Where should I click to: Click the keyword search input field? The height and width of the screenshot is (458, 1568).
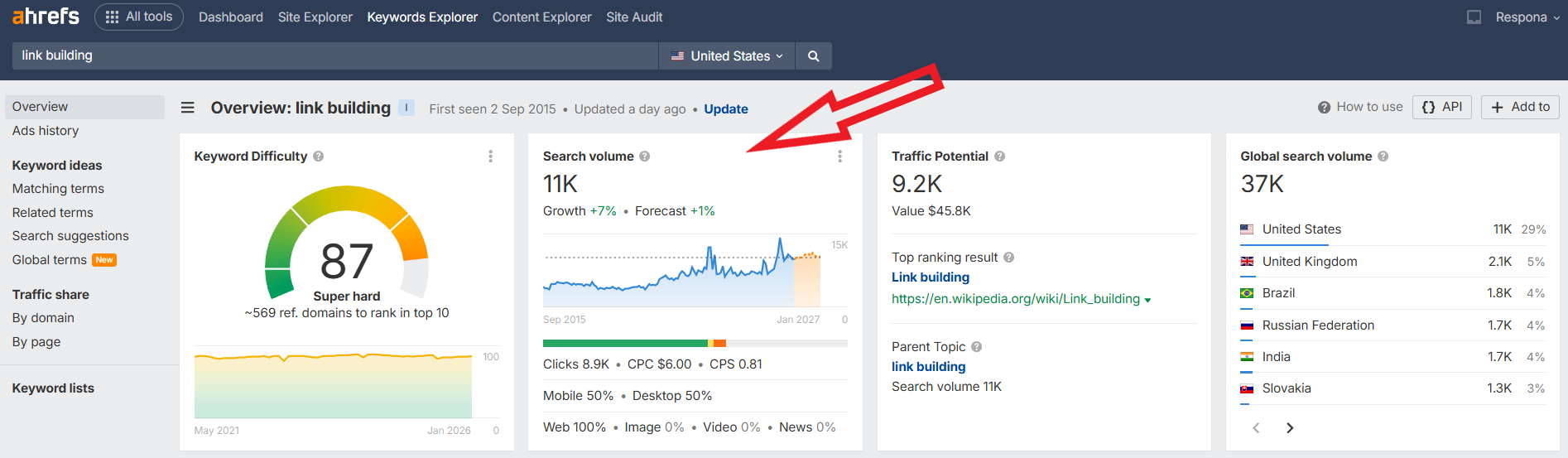[x=335, y=55]
